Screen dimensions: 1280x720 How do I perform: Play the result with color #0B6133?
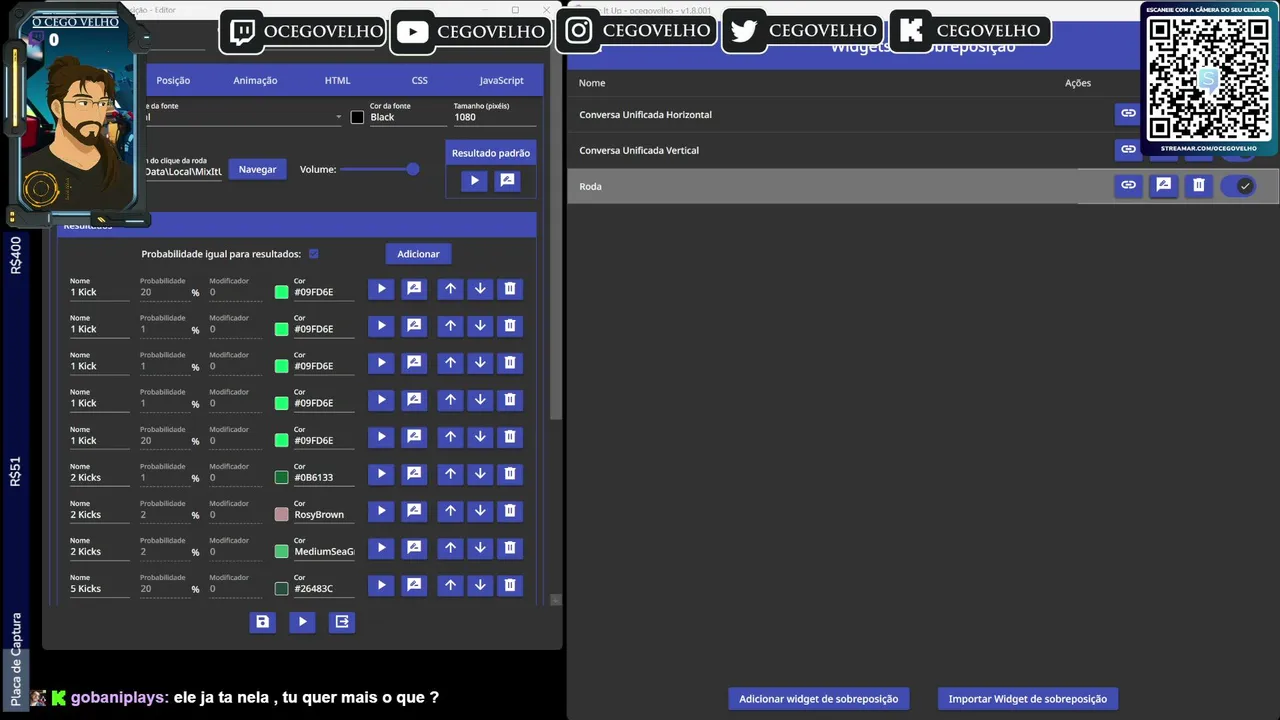click(381, 474)
